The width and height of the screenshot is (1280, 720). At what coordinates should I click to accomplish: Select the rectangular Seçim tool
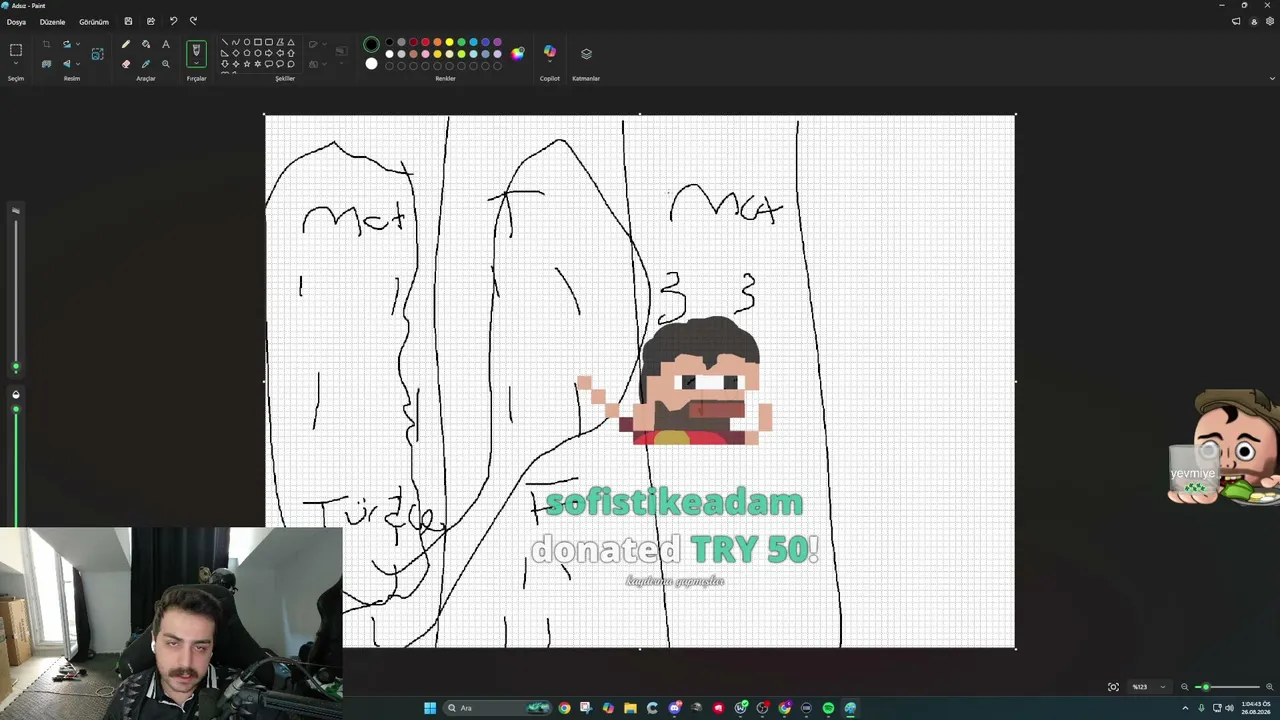(16, 49)
